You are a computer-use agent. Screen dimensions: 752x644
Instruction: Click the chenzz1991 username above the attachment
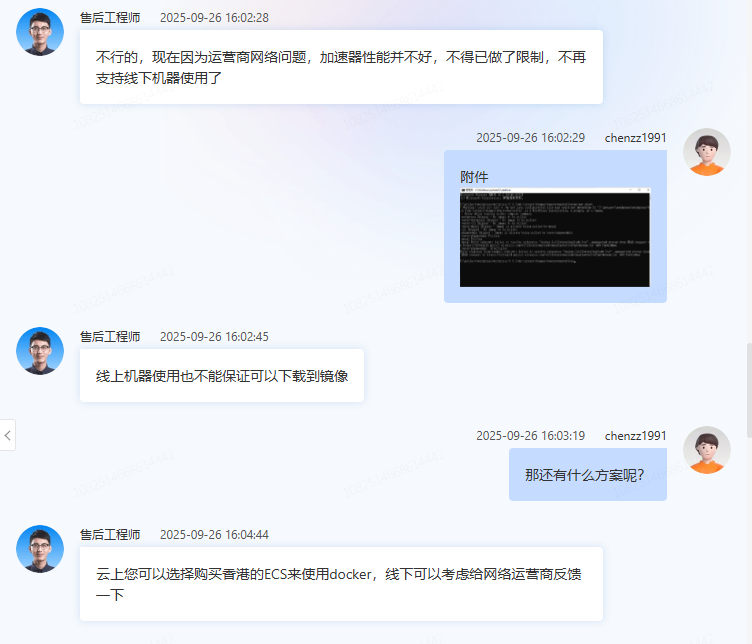(635, 138)
